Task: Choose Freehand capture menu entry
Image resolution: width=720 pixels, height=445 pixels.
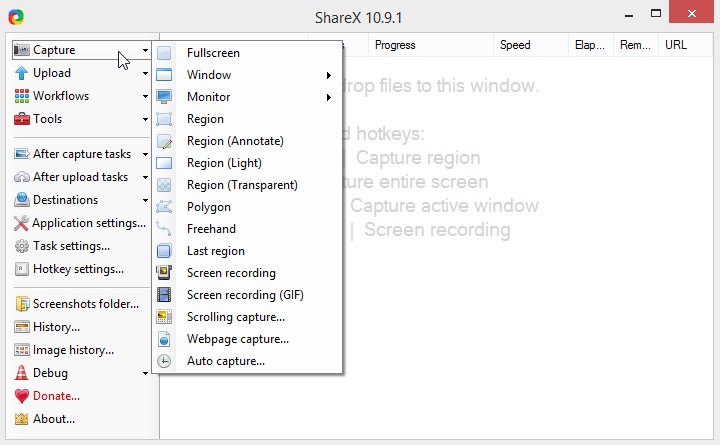Action: (247, 229)
